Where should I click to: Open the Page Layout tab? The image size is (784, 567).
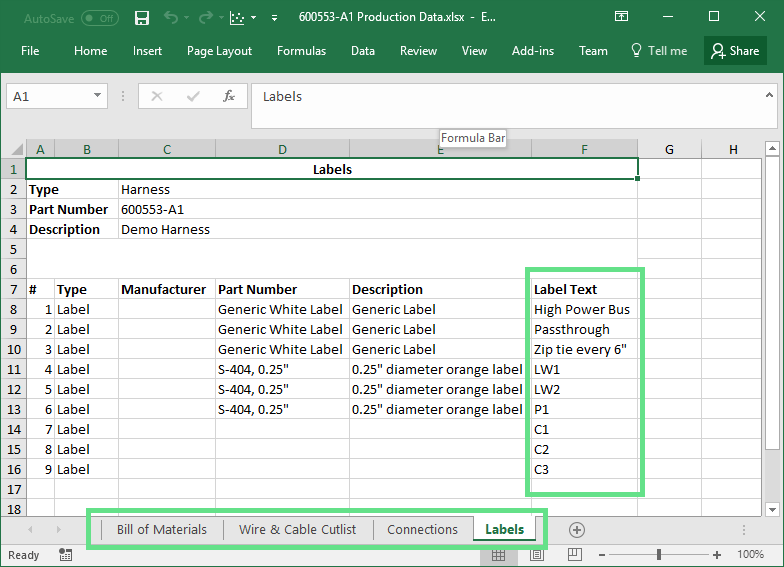[219, 51]
